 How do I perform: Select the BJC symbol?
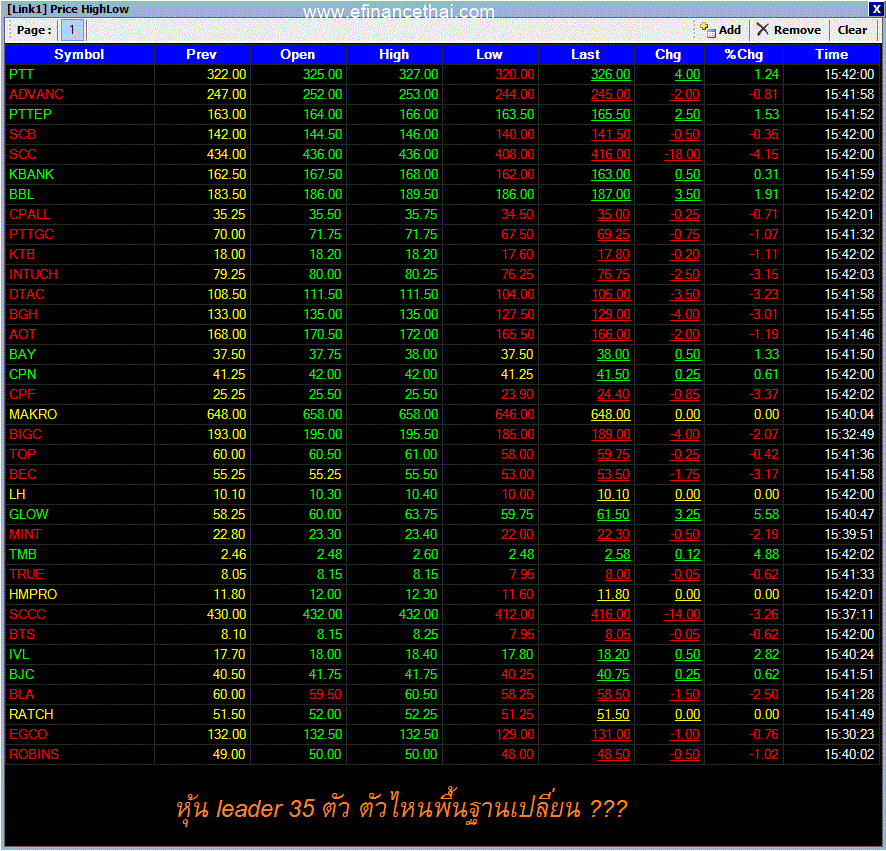click(21, 674)
